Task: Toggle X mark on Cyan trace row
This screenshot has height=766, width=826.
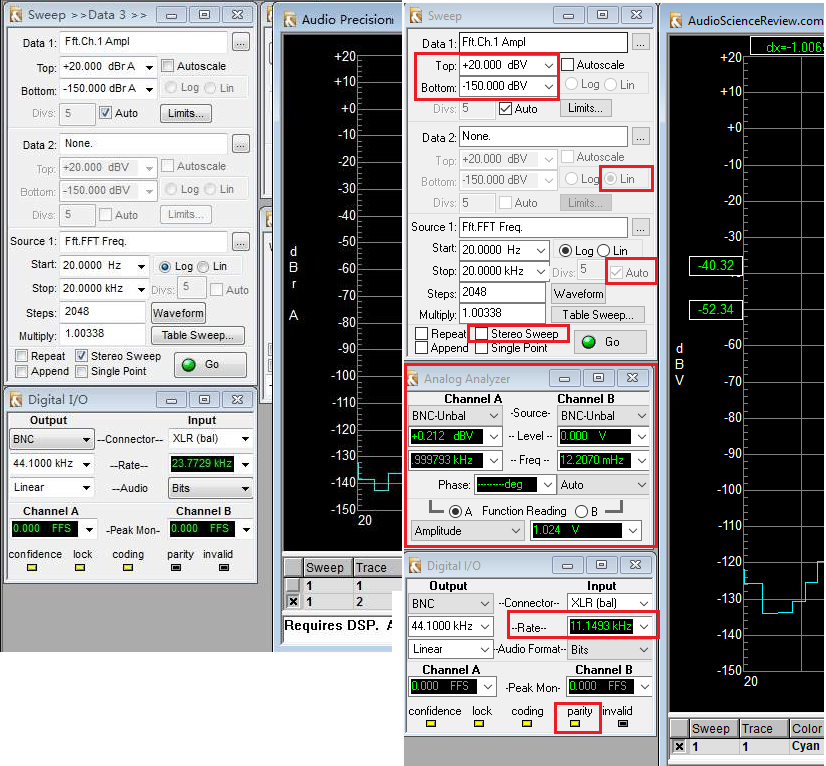Action: 679,747
